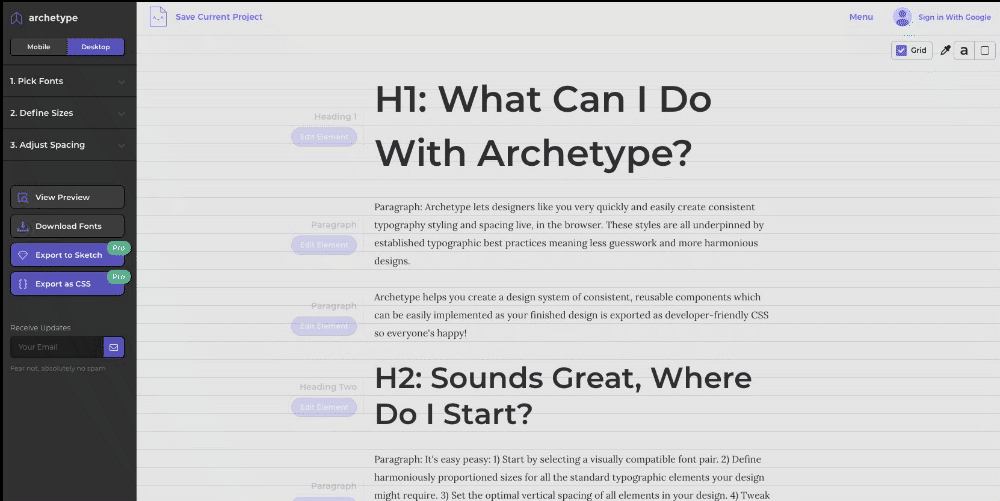1000x501 pixels.
Task: Switch to Mobile view
Action: pyautogui.click(x=39, y=47)
